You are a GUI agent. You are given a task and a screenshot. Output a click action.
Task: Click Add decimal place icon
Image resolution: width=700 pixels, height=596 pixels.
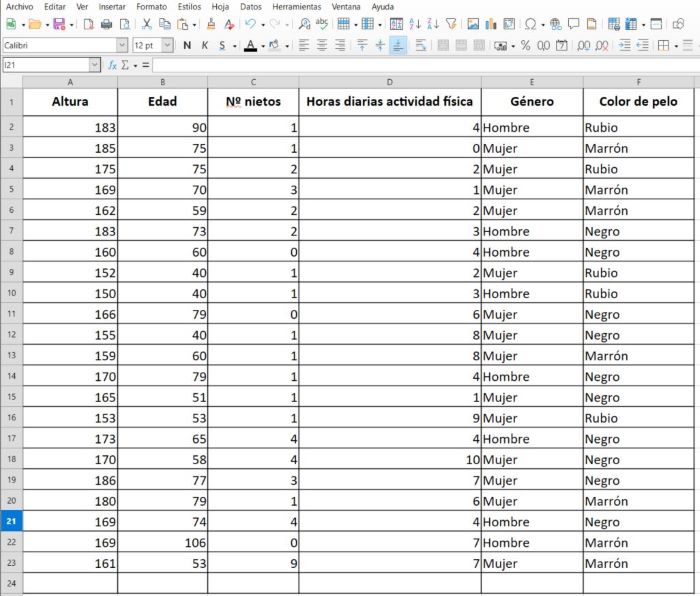(583, 45)
